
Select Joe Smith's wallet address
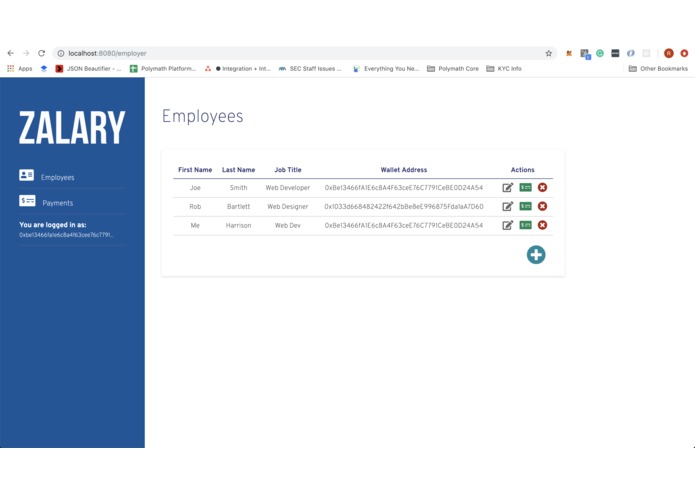(404, 188)
